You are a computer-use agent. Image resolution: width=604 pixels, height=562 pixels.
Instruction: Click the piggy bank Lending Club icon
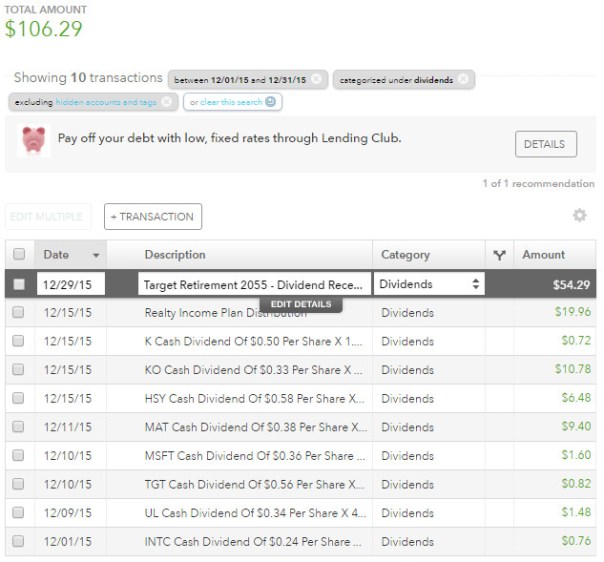34,142
